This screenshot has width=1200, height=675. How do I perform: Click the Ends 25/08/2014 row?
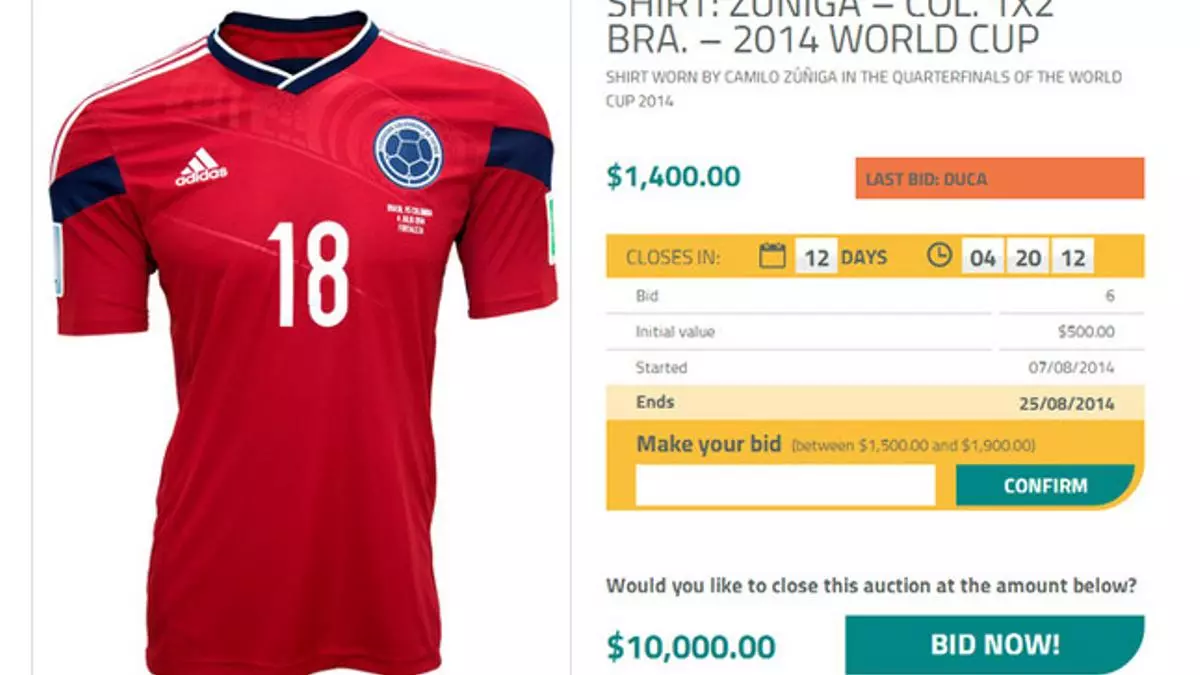point(875,403)
